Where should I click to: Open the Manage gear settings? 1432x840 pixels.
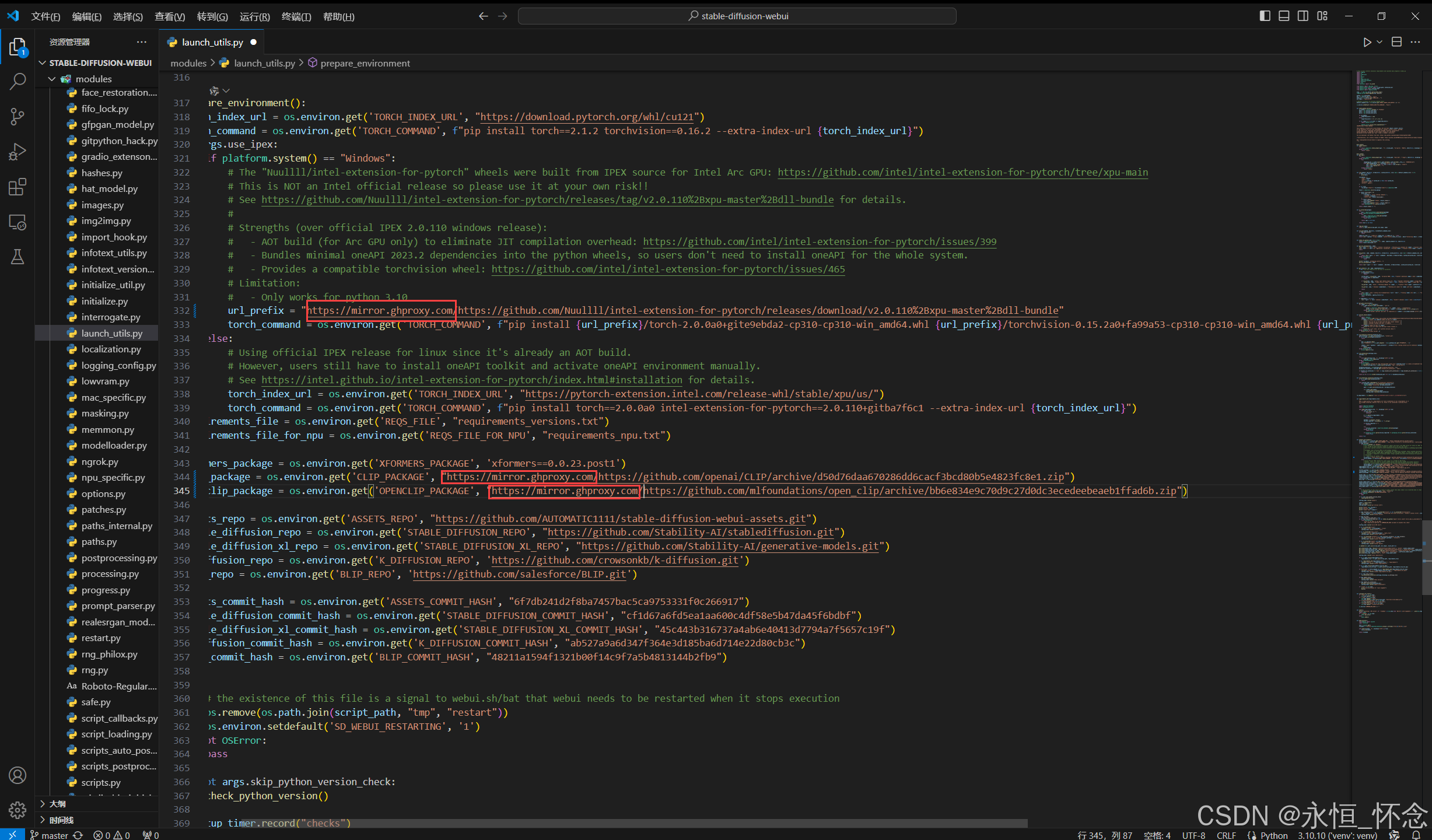click(x=17, y=810)
